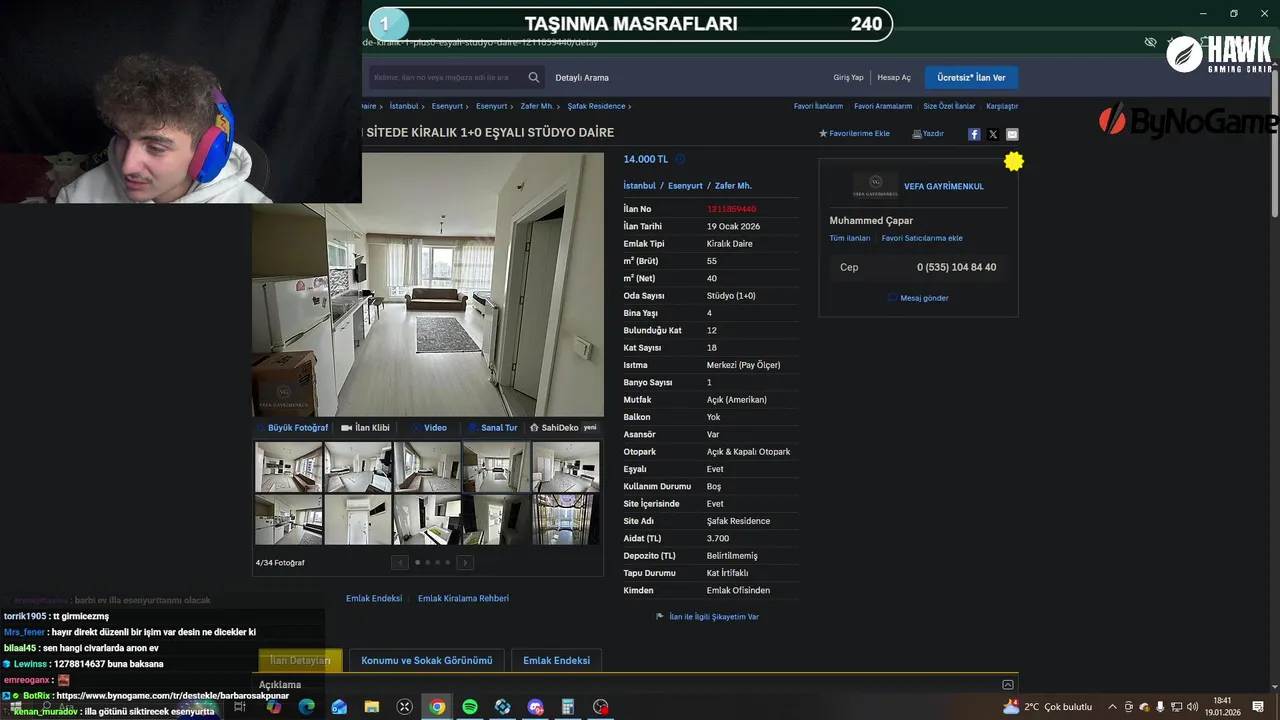Switch to Emlak Endeksi tab
This screenshot has height=720, width=1280.
556,660
